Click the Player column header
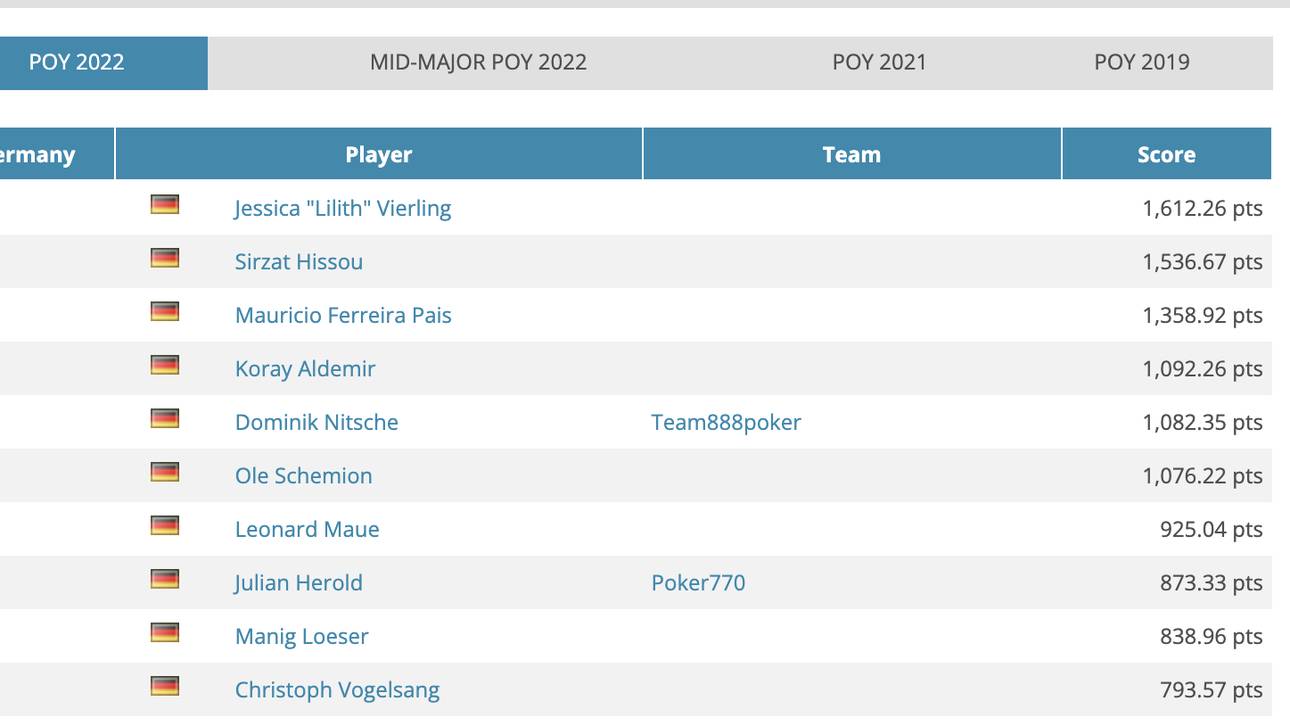This screenshot has width=1290, height=726. (378, 154)
